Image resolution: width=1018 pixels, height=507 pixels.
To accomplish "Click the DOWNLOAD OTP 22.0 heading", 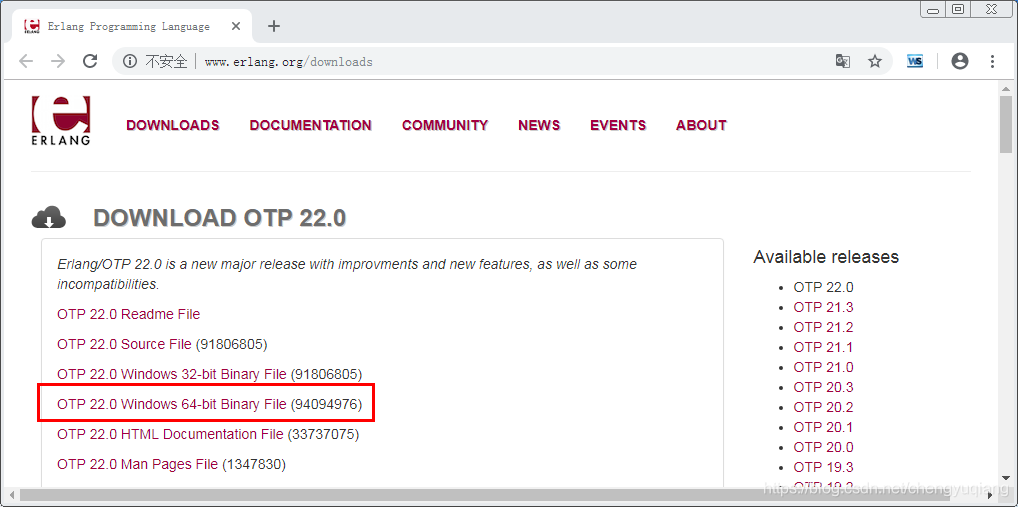I will pyautogui.click(x=219, y=218).
